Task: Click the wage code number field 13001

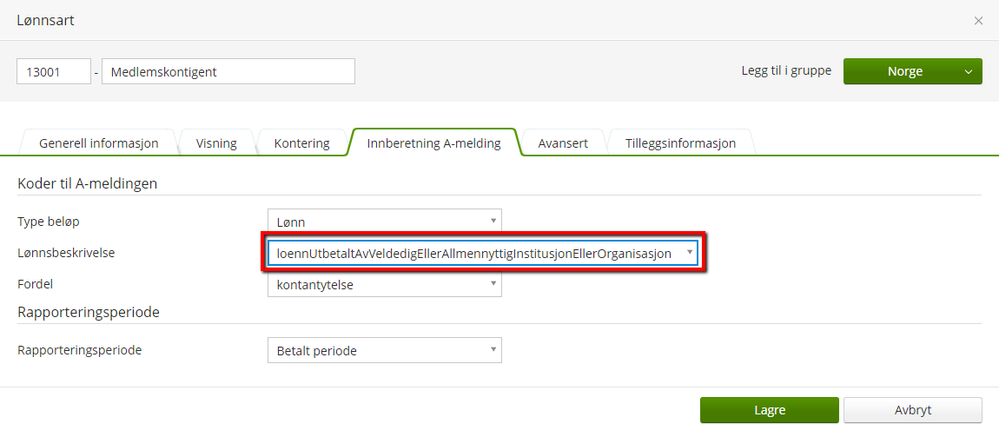Action: [54, 72]
